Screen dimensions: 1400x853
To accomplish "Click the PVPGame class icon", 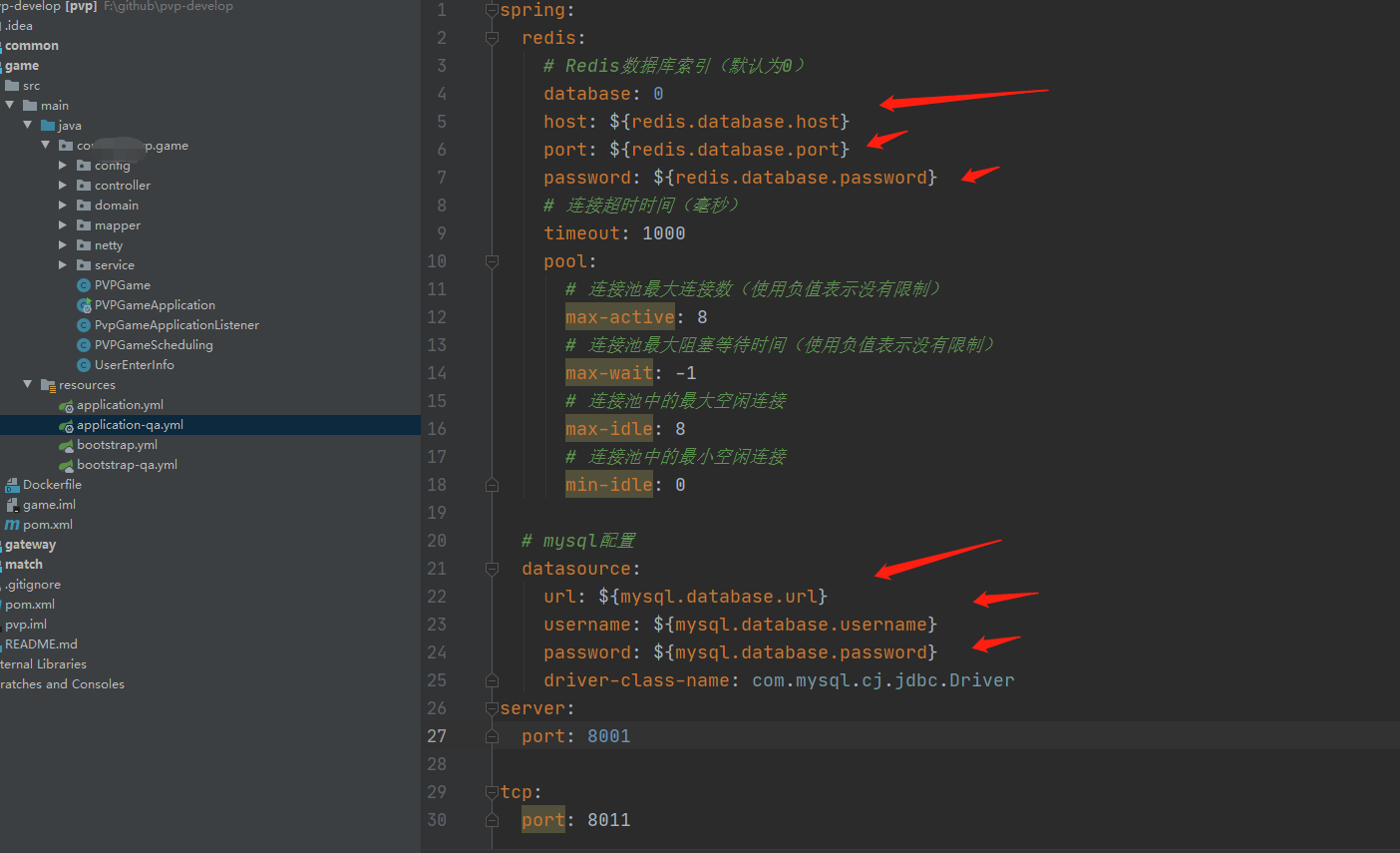I will point(84,285).
